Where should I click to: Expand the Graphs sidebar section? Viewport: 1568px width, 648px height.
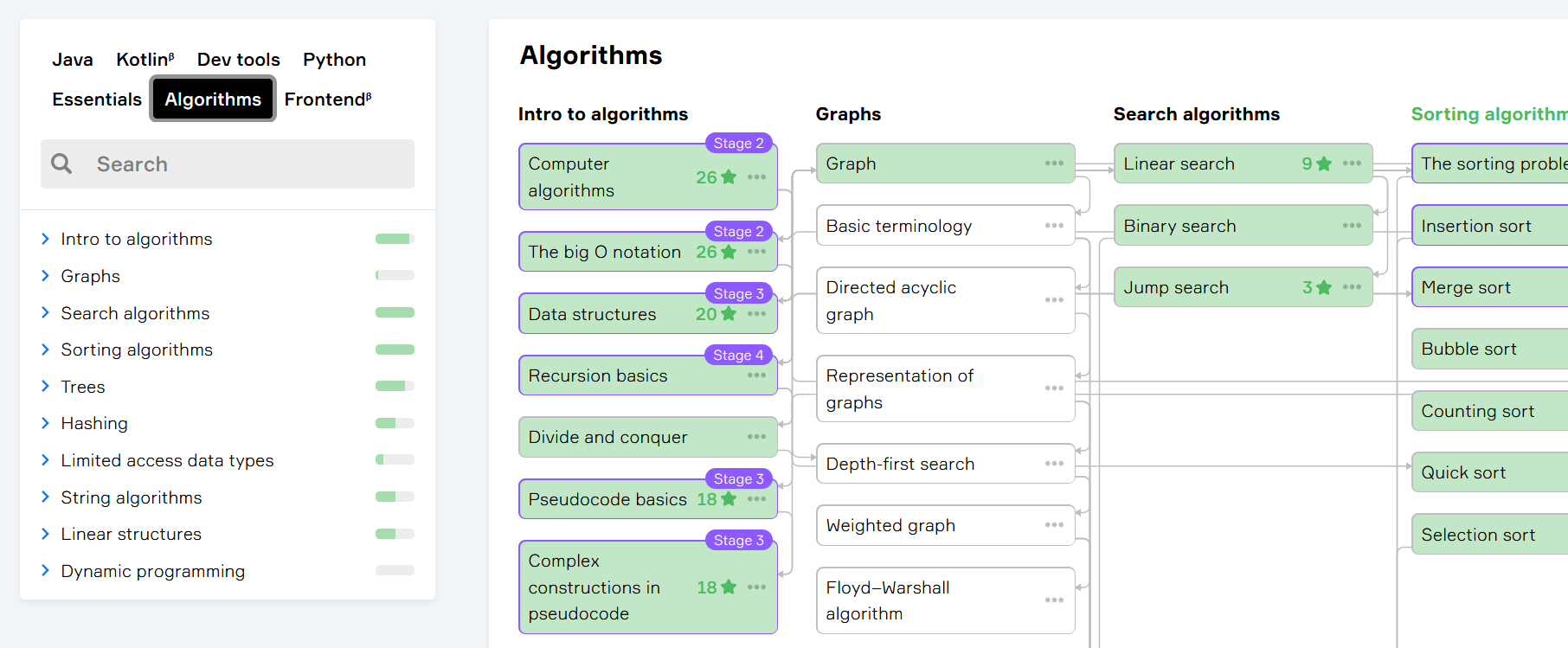point(46,276)
